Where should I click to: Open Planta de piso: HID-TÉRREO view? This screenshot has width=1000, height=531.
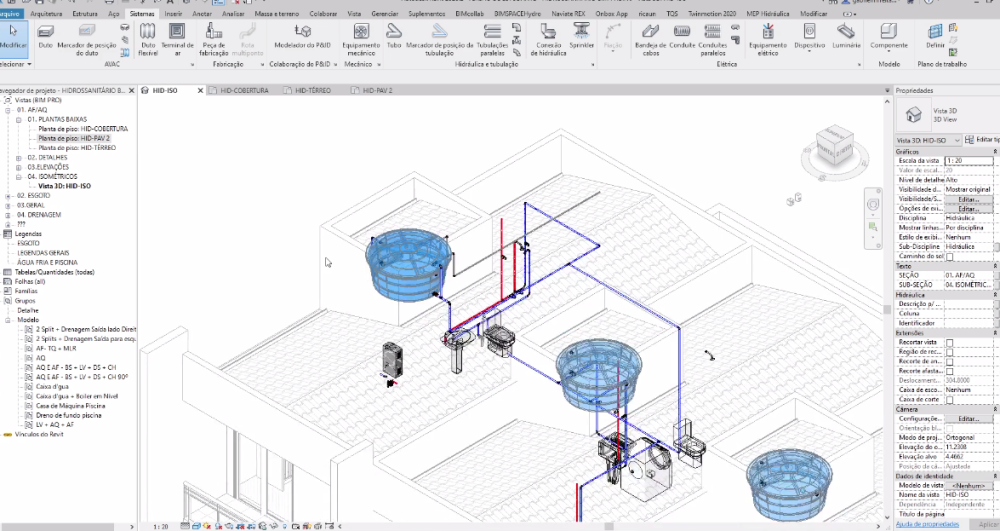[x=77, y=148]
